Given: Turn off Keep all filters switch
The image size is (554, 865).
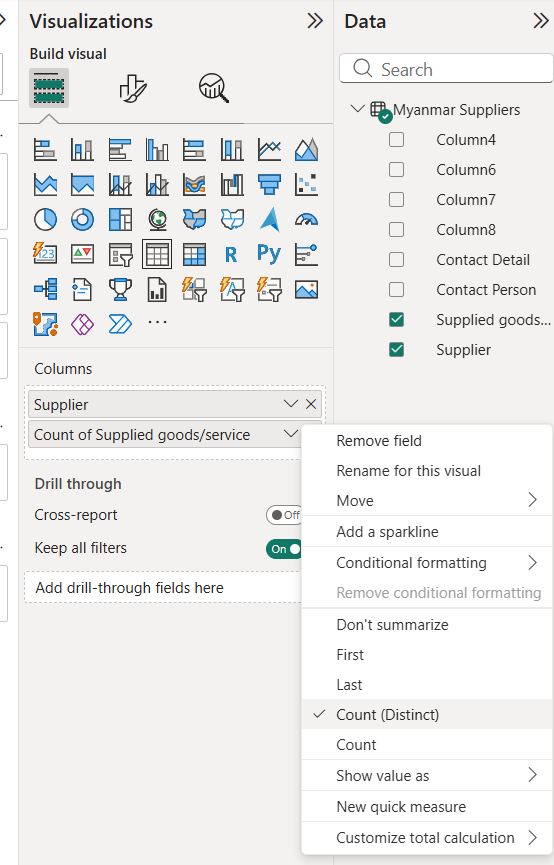Looking at the screenshot, I should pyautogui.click(x=284, y=549).
